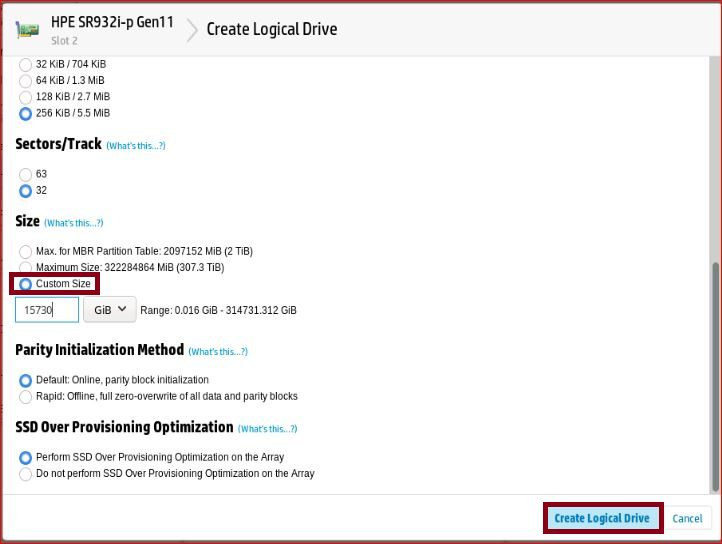The height and width of the screenshot is (544, 722).
Task: Set Sectors/Track to 63
Action: coord(26,174)
